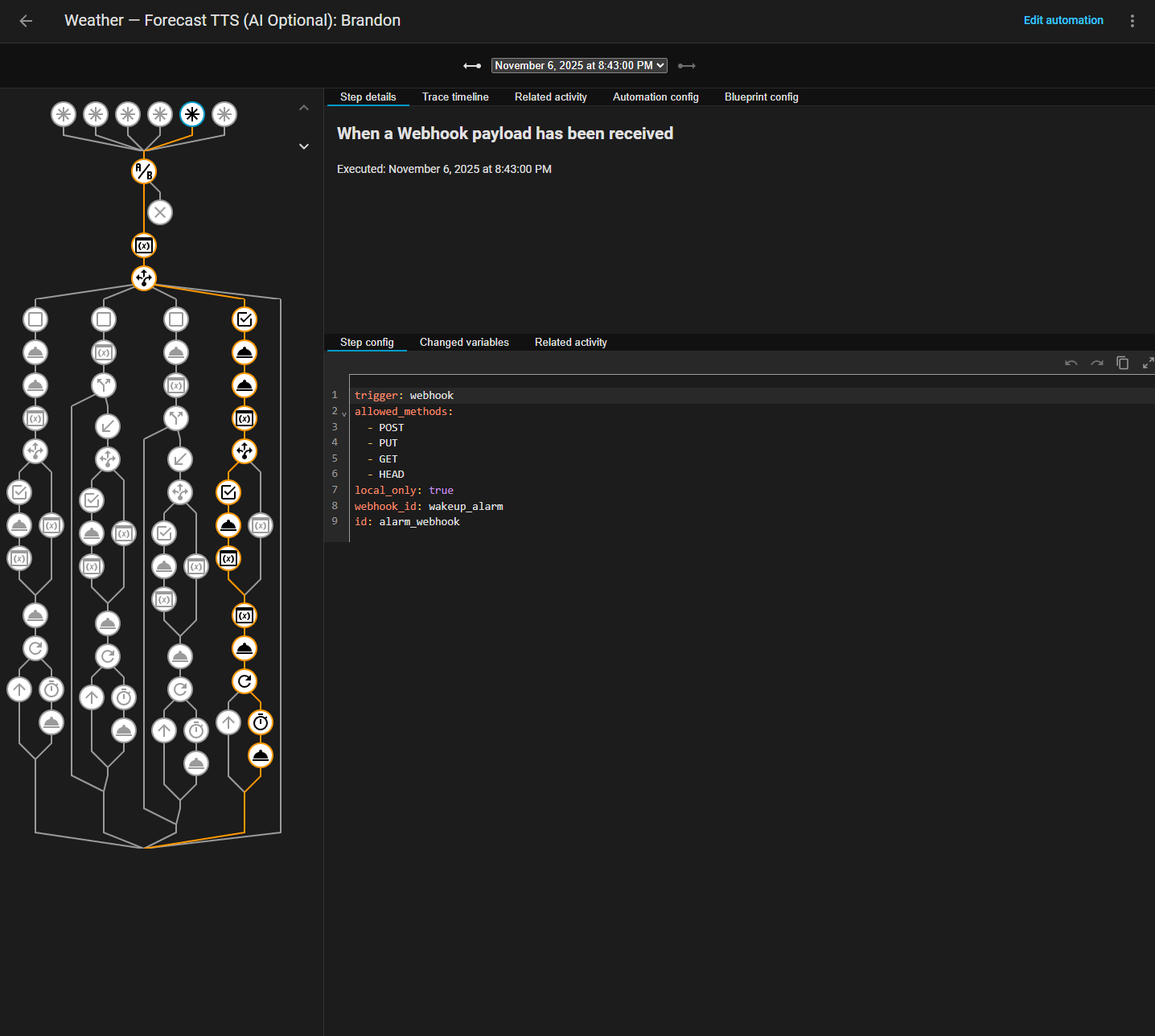The image size is (1155, 1036).
Task: Click the highlighted webhook trigger node
Action: coord(192,114)
